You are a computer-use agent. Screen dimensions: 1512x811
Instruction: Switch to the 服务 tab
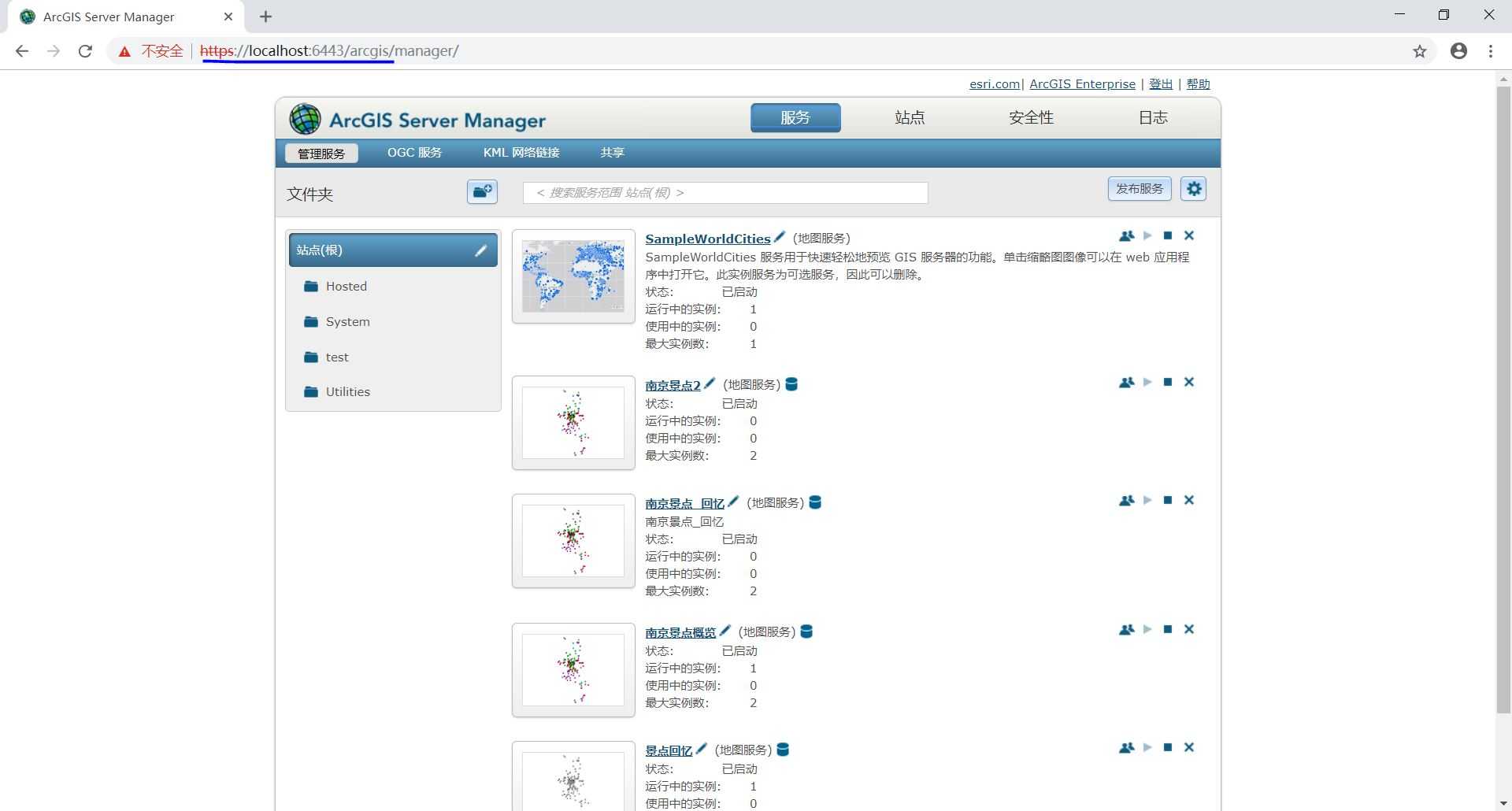point(795,117)
